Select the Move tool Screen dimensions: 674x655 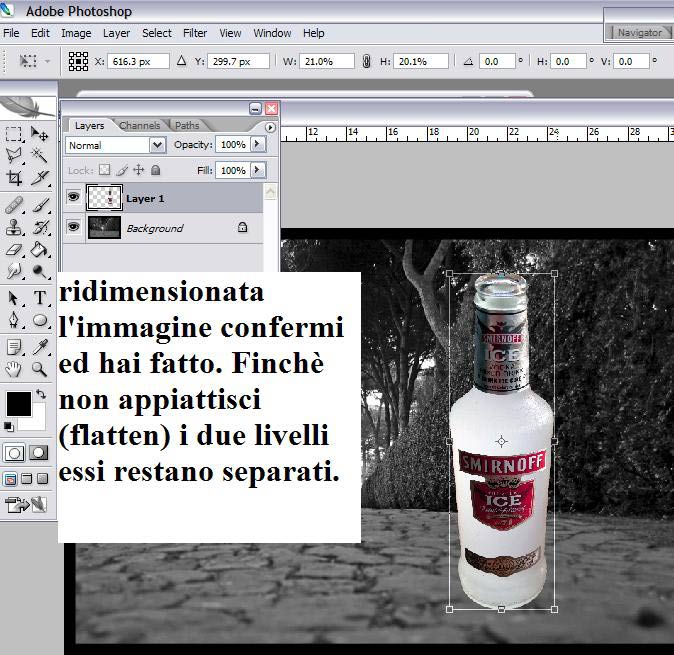click(39, 134)
